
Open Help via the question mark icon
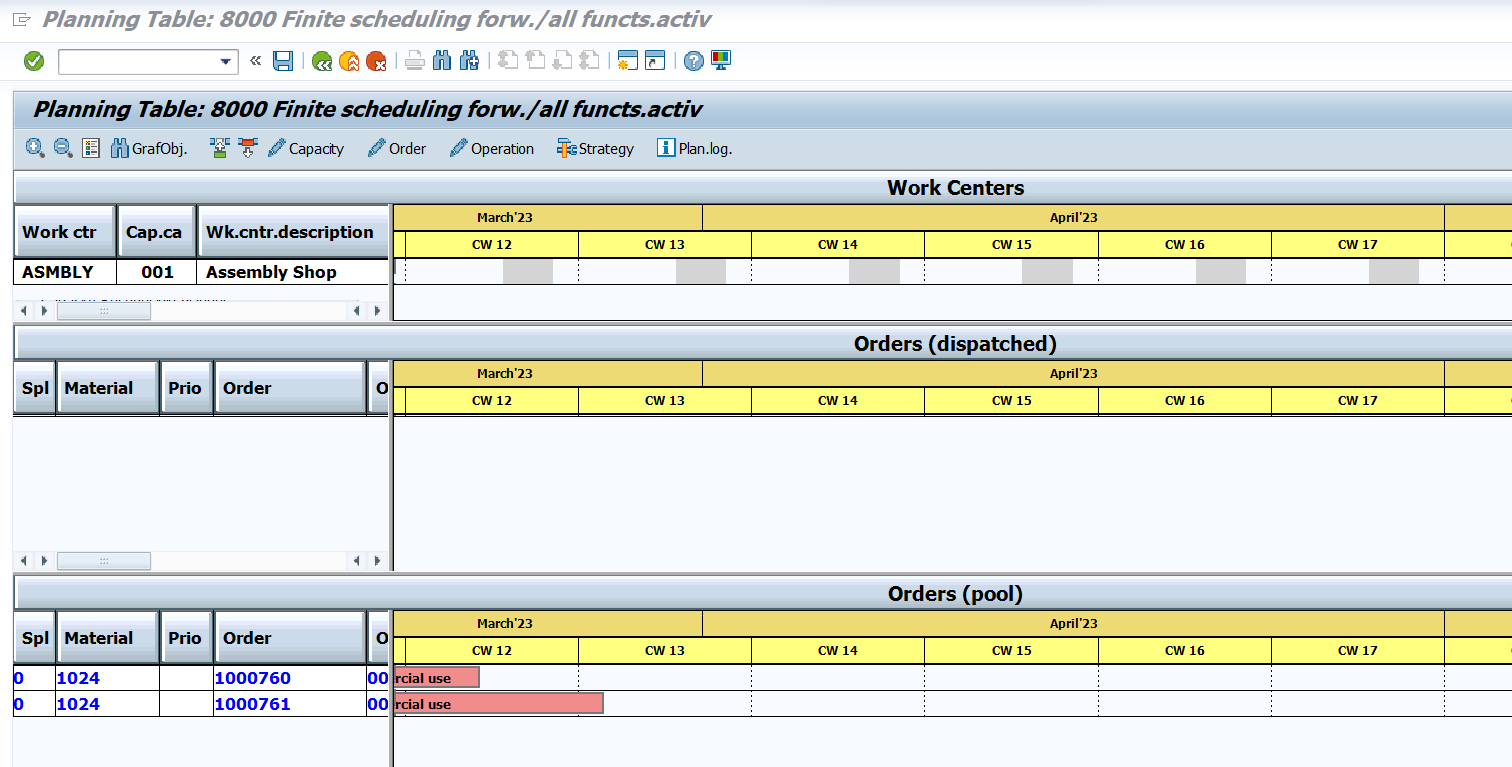pos(693,60)
